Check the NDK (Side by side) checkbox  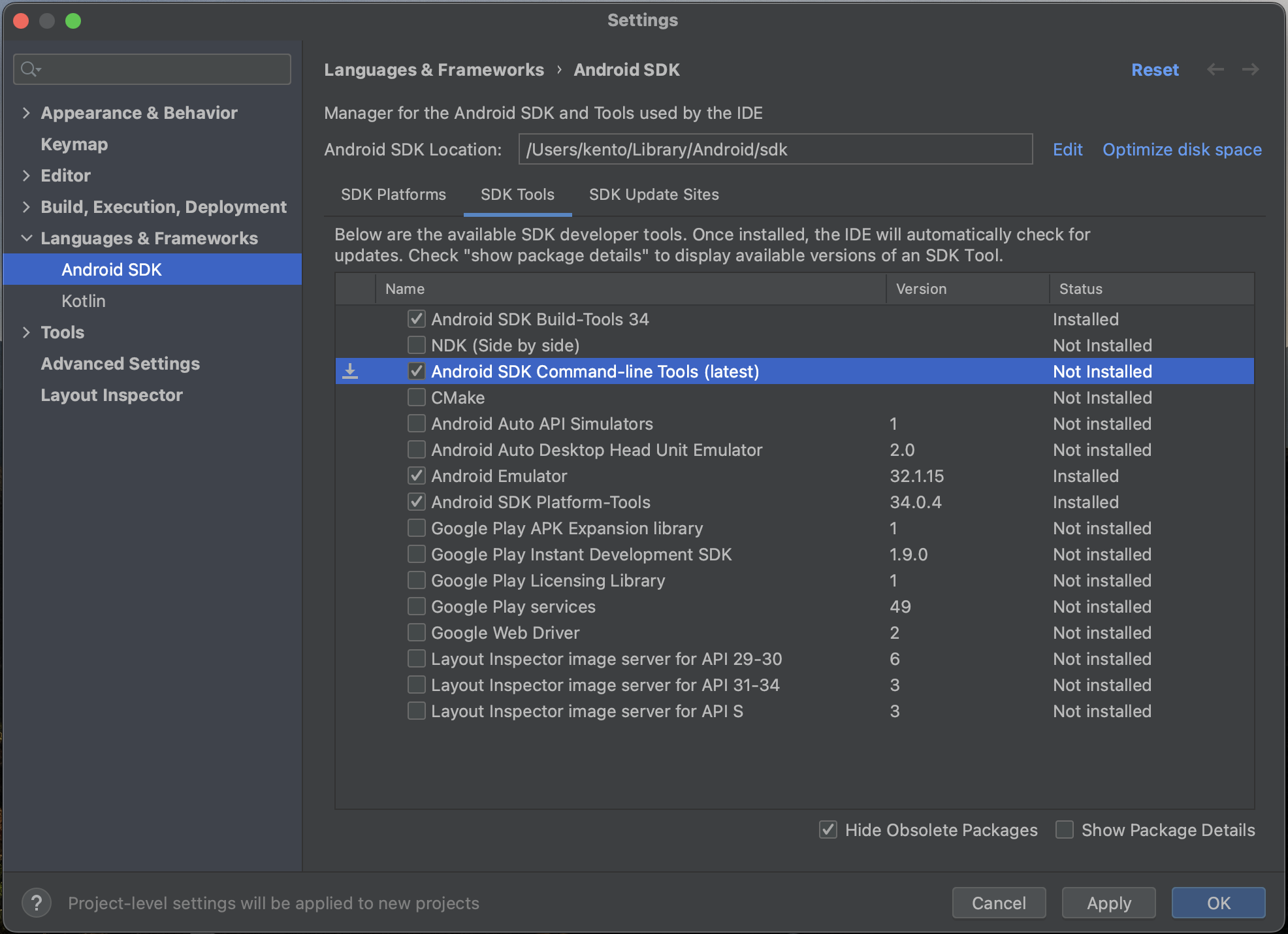[x=416, y=345]
